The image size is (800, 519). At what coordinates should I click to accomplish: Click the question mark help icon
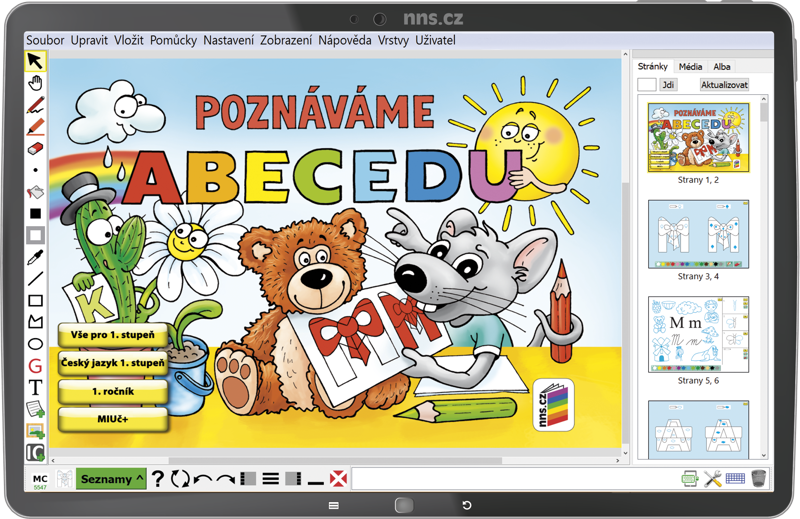point(158,479)
